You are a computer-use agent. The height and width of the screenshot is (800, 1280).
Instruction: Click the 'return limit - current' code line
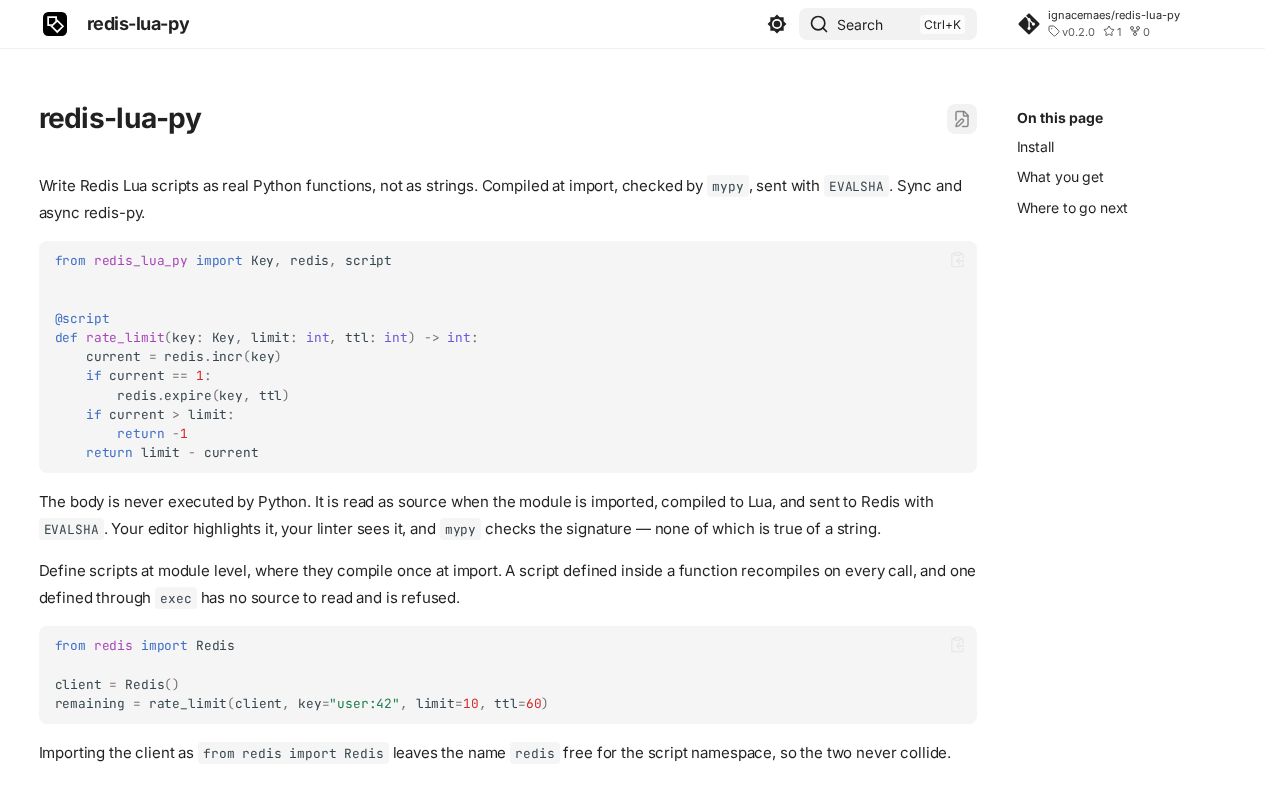[172, 452]
